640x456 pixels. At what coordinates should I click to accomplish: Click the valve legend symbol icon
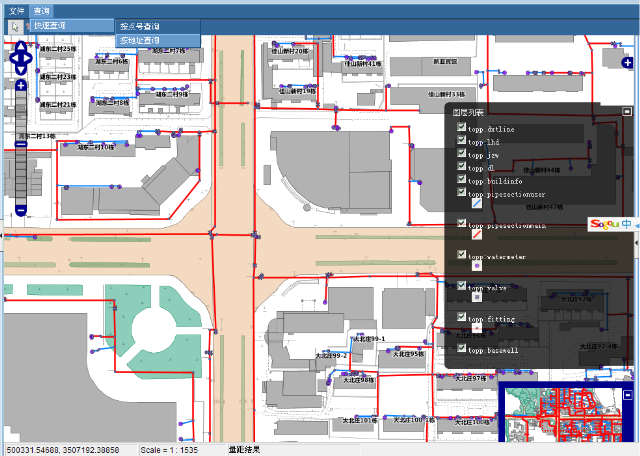[476, 297]
